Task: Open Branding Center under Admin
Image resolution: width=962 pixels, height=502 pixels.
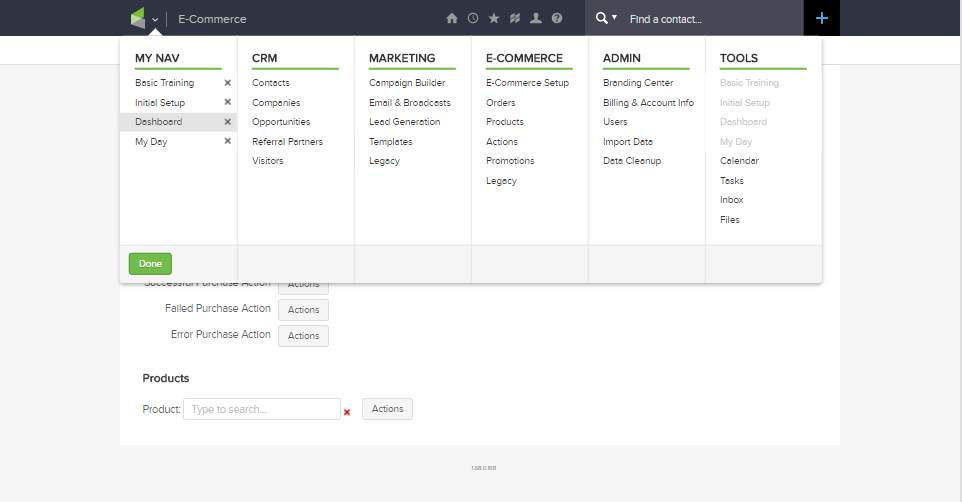Action: click(x=638, y=83)
